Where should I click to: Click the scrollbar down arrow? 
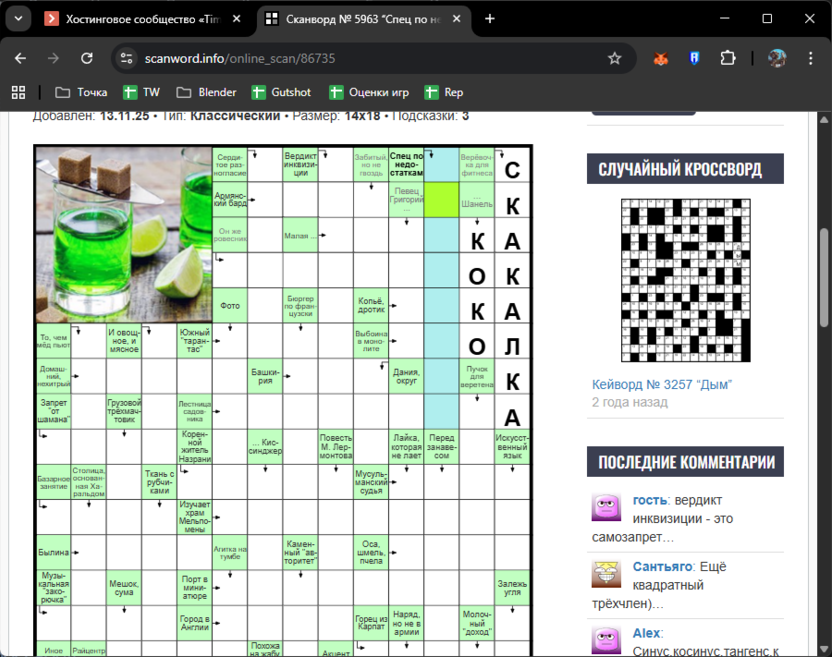click(824, 649)
